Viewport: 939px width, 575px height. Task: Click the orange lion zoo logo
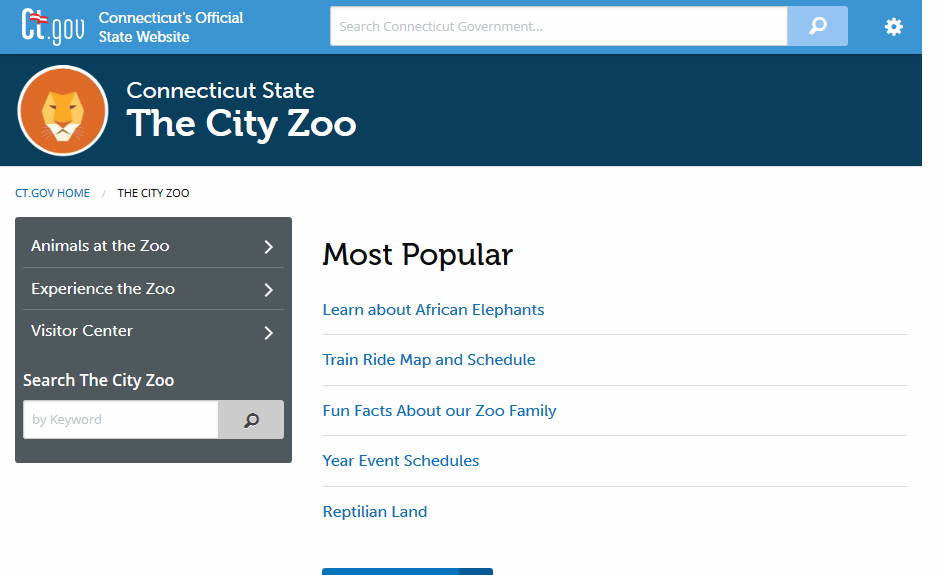click(63, 111)
